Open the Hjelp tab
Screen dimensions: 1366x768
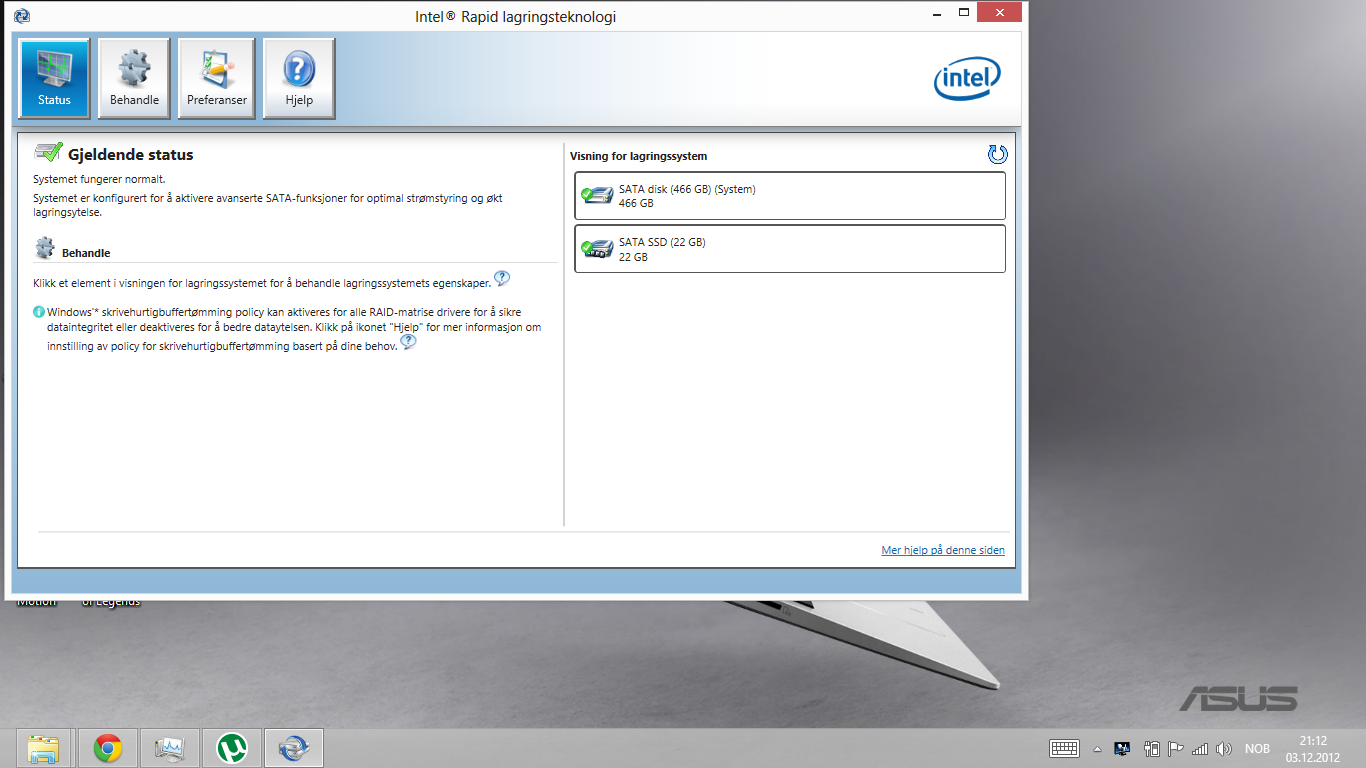point(299,79)
